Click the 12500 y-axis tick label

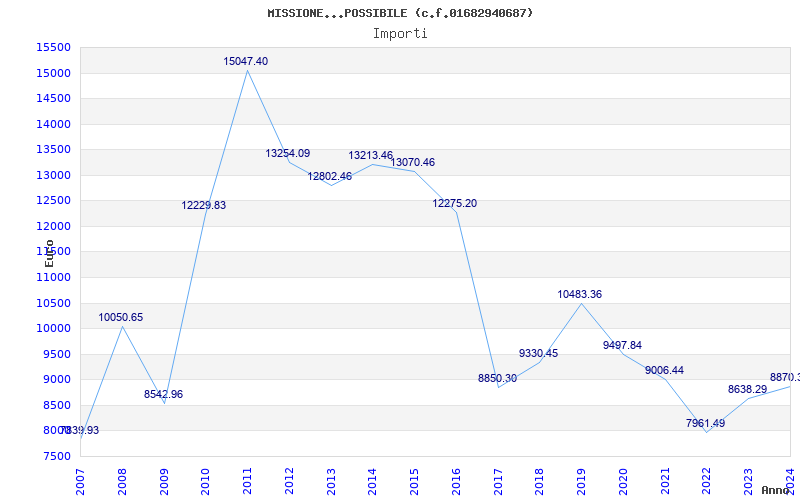pyautogui.click(x=54, y=201)
